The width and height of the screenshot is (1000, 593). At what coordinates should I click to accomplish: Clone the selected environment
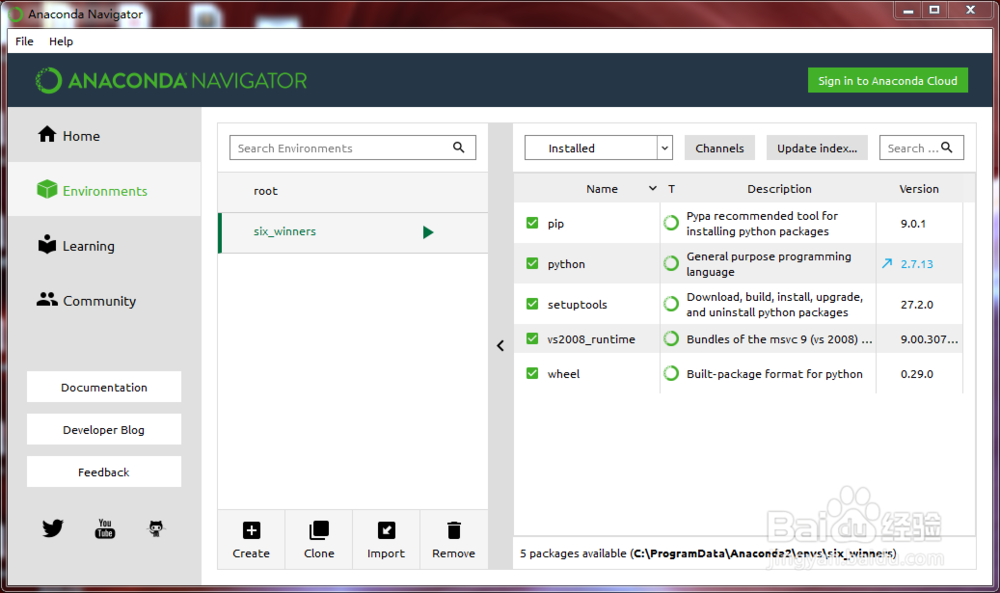319,539
